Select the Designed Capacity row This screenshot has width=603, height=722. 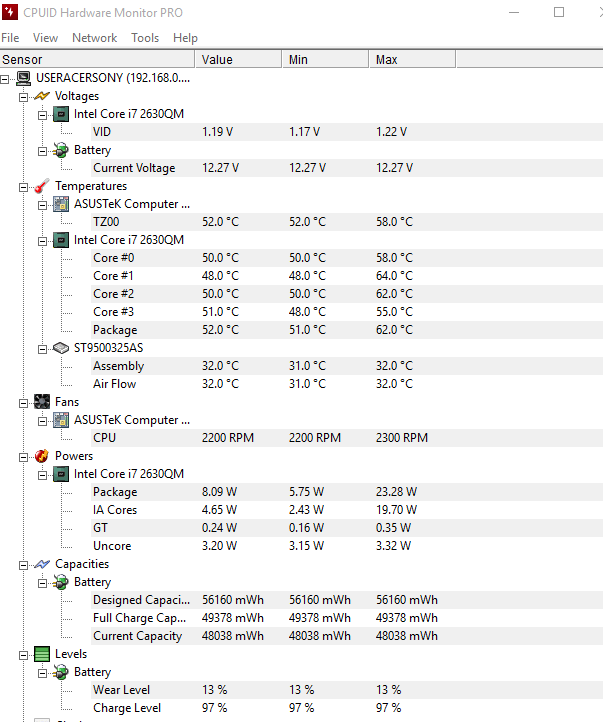point(347,600)
